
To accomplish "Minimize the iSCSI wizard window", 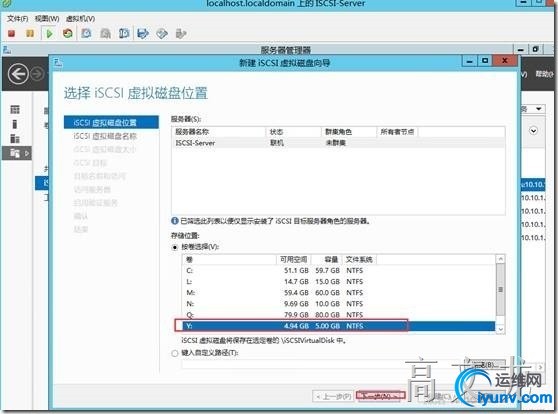I will (x=470, y=61).
